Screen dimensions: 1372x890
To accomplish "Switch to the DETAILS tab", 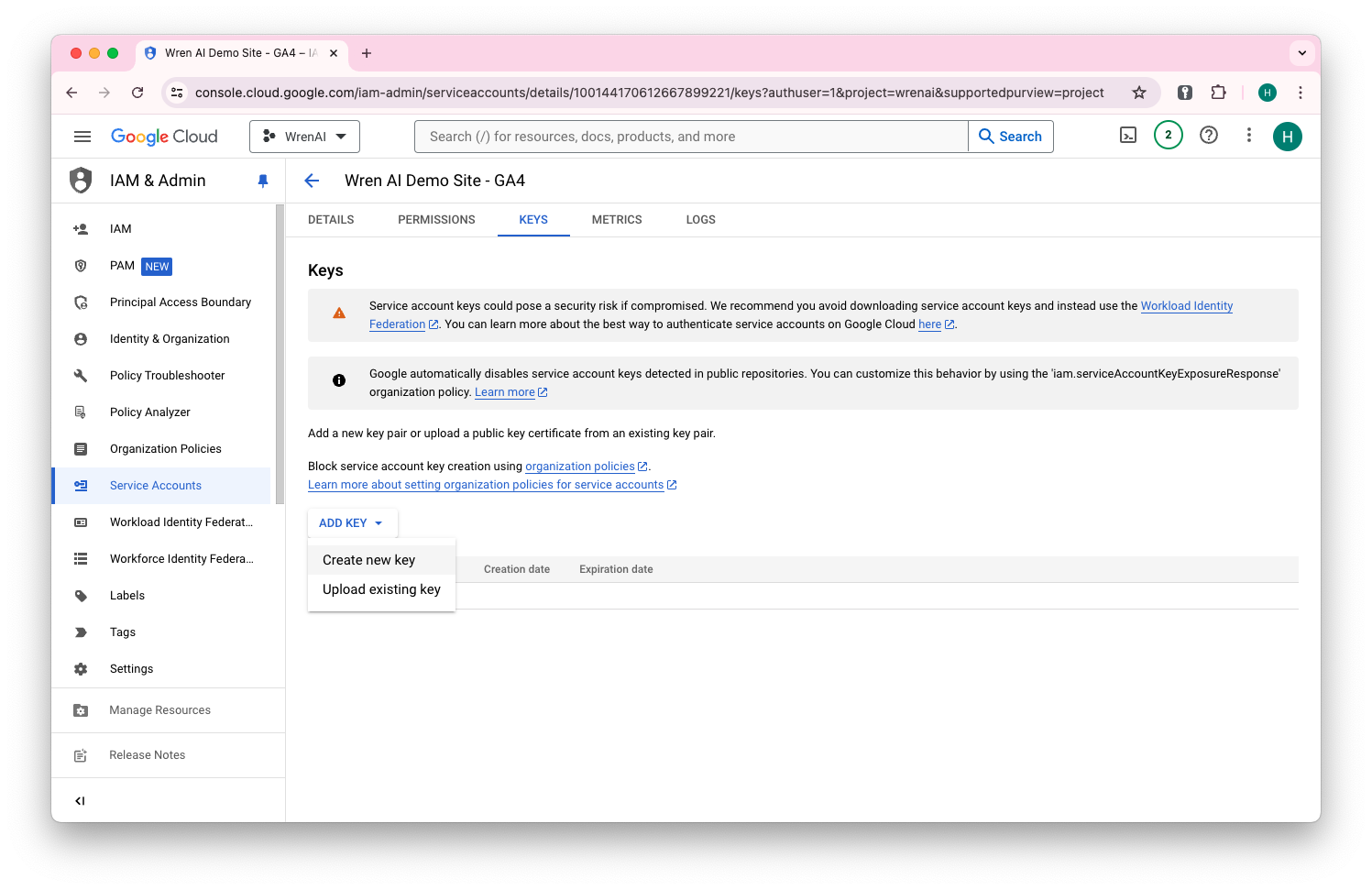I will (x=331, y=220).
